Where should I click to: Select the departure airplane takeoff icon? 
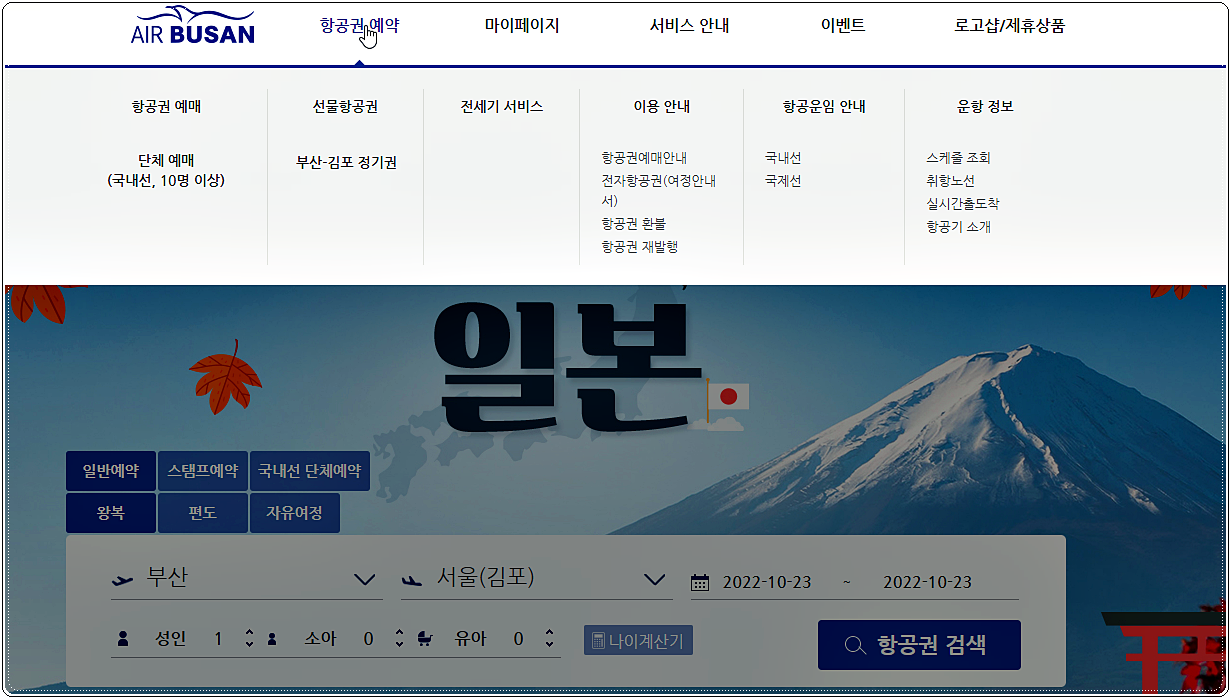(x=122, y=580)
